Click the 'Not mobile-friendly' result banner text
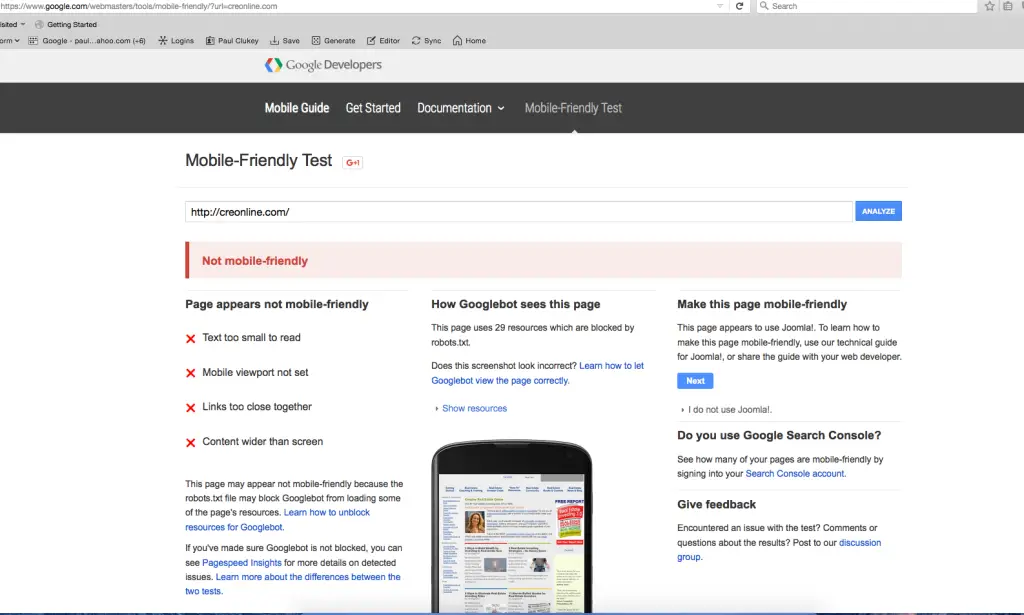Image resolution: width=1024 pixels, height=615 pixels. [x=255, y=260]
